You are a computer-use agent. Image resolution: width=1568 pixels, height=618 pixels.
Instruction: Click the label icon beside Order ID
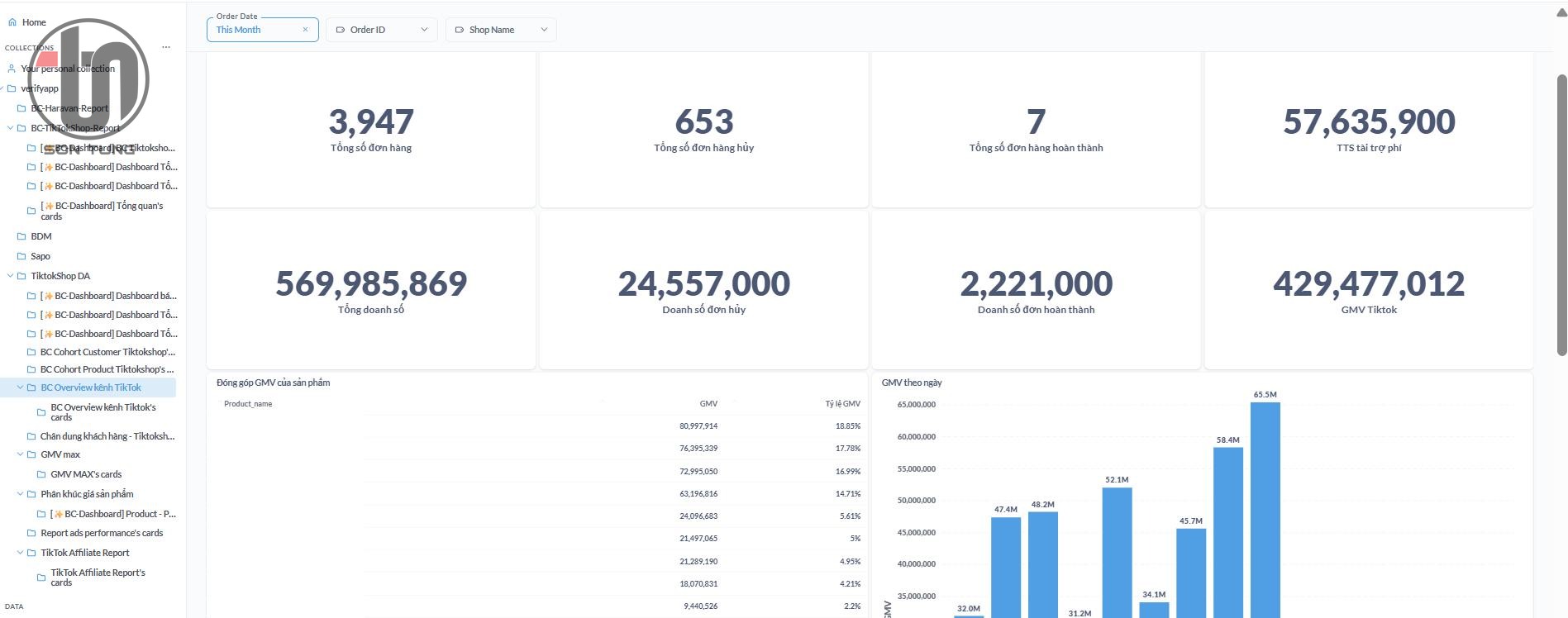point(340,30)
